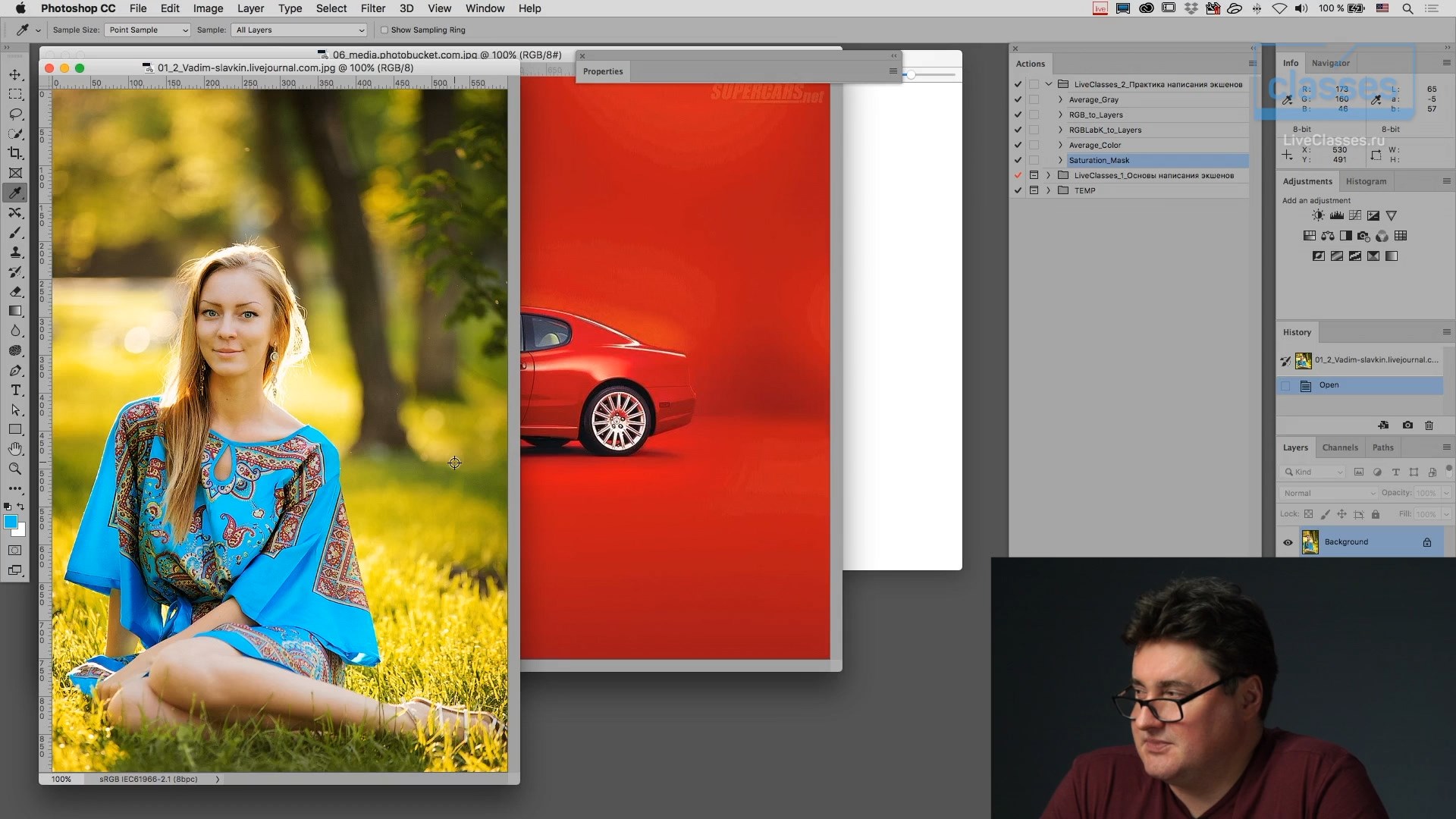Set history brush source on Open state
This screenshot has height=819, width=1456.
pyautogui.click(x=1285, y=385)
